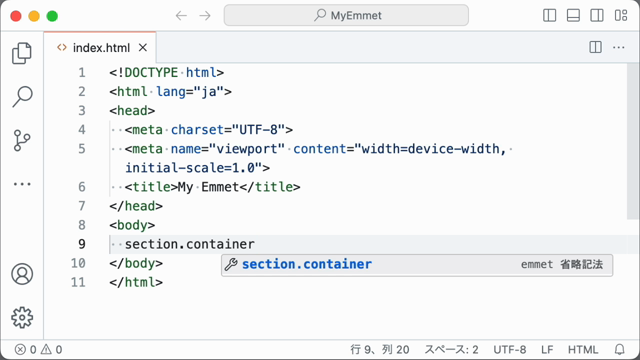Toggle the secondary side bar layout icon

597,16
